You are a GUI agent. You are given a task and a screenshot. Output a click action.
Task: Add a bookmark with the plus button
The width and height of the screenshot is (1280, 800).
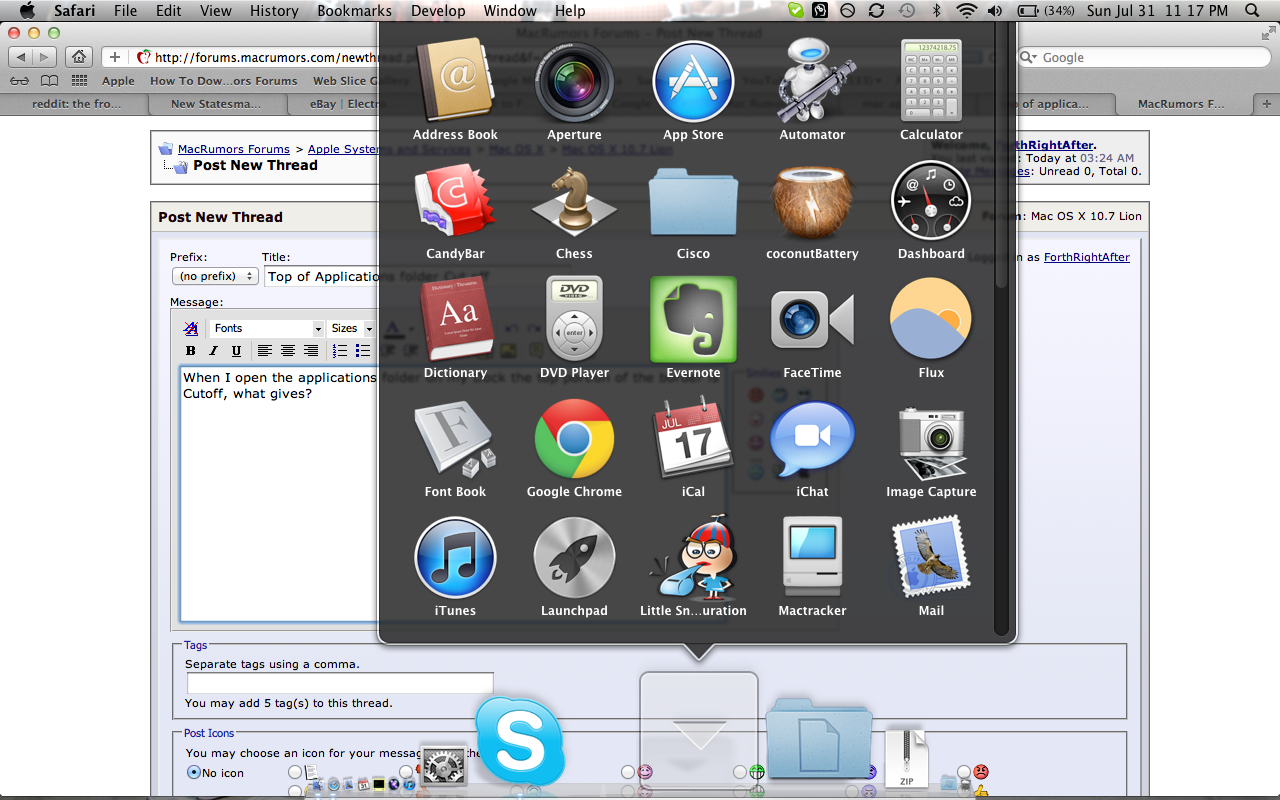(115, 57)
